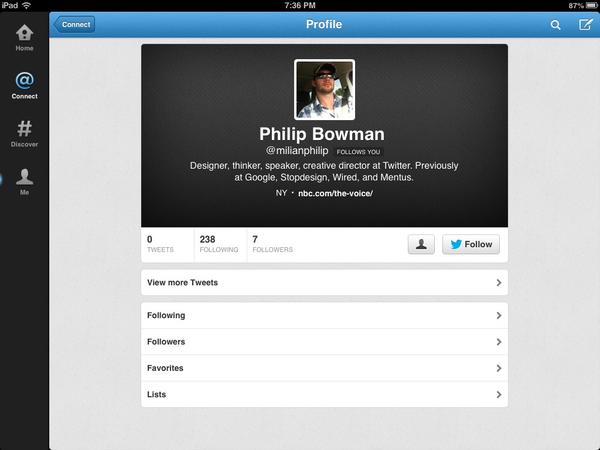The width and height of the screenshot is (600, 450).
Task: Open the nbc.com/the-voice/ link
Action: pyautogui.click(x=335, y=193)
